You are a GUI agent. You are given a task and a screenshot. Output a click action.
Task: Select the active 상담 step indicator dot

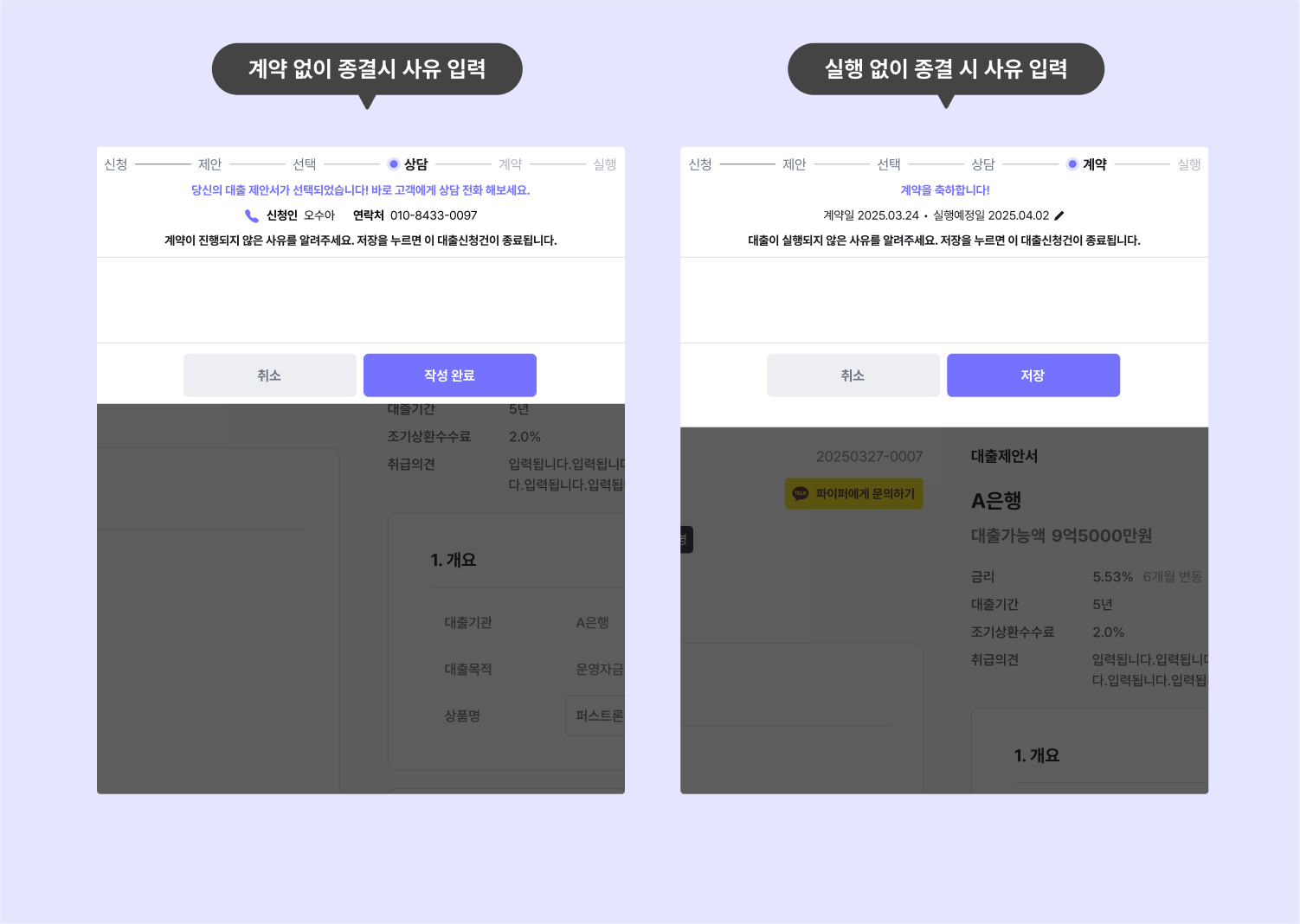(x=393, y=164)
